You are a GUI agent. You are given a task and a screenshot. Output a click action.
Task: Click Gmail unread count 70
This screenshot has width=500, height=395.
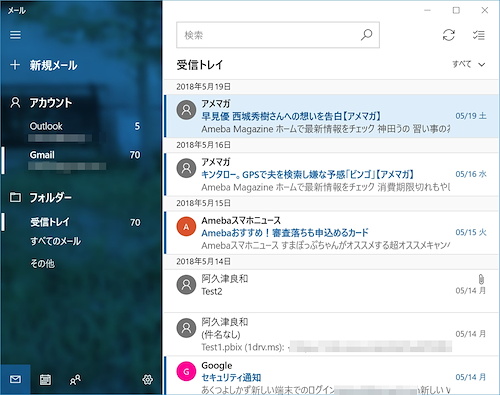point(135,155)
